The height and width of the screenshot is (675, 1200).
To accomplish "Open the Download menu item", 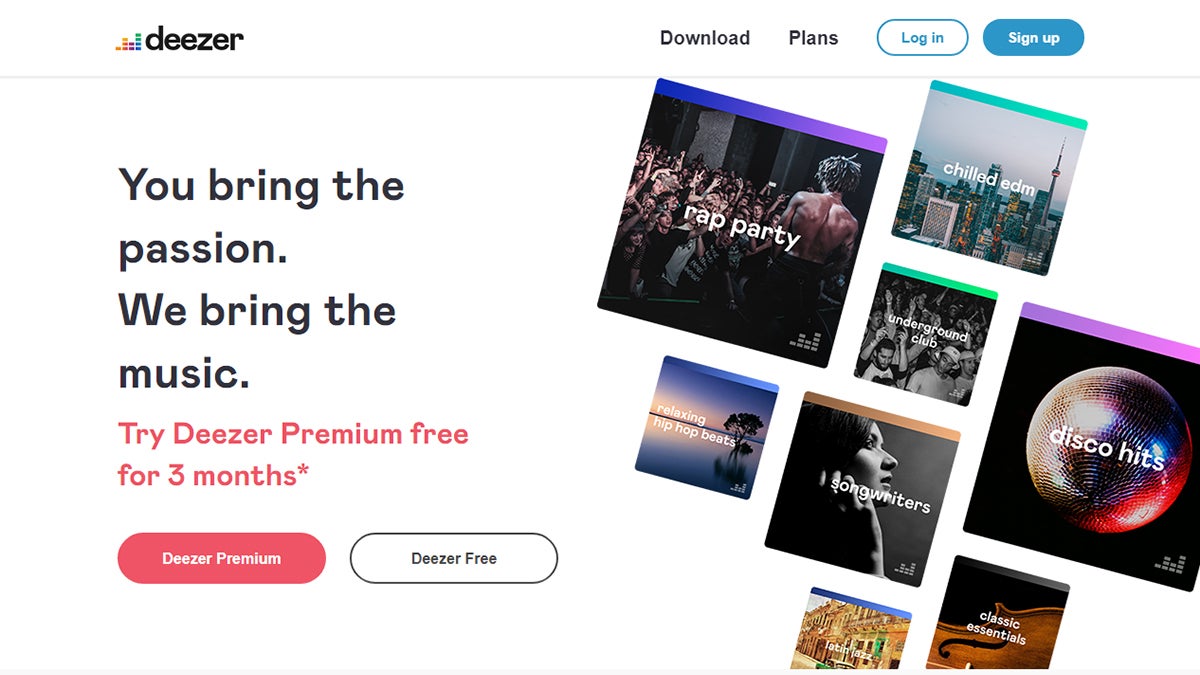I will (x=705, y=38).
